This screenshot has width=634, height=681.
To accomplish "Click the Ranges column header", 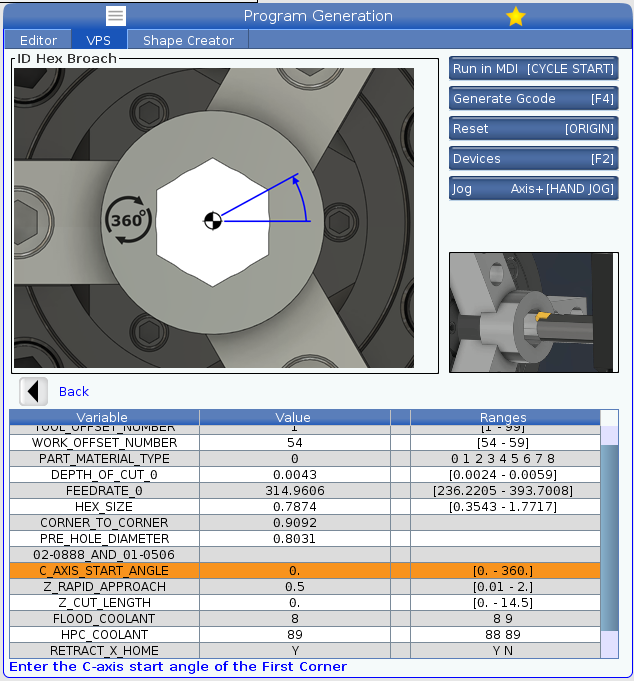I will tap(505, 417).
